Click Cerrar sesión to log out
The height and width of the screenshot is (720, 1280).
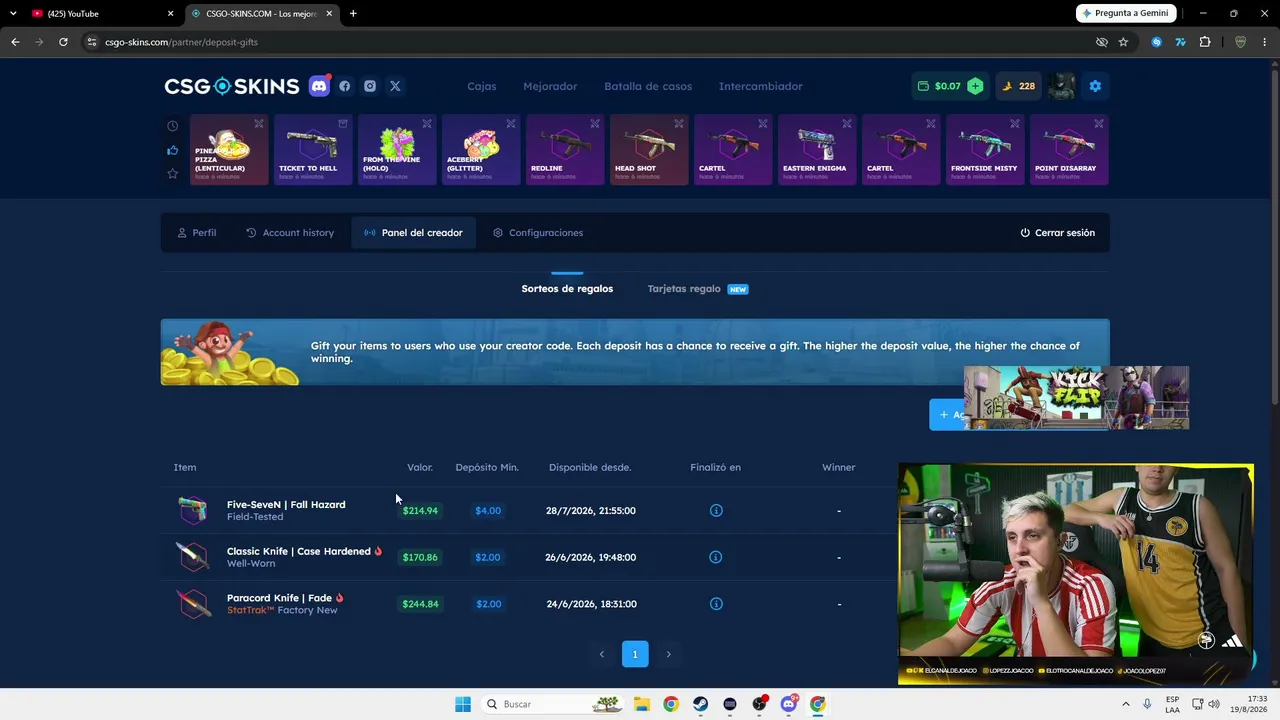pyautogui.click(x=1057, y=233)
